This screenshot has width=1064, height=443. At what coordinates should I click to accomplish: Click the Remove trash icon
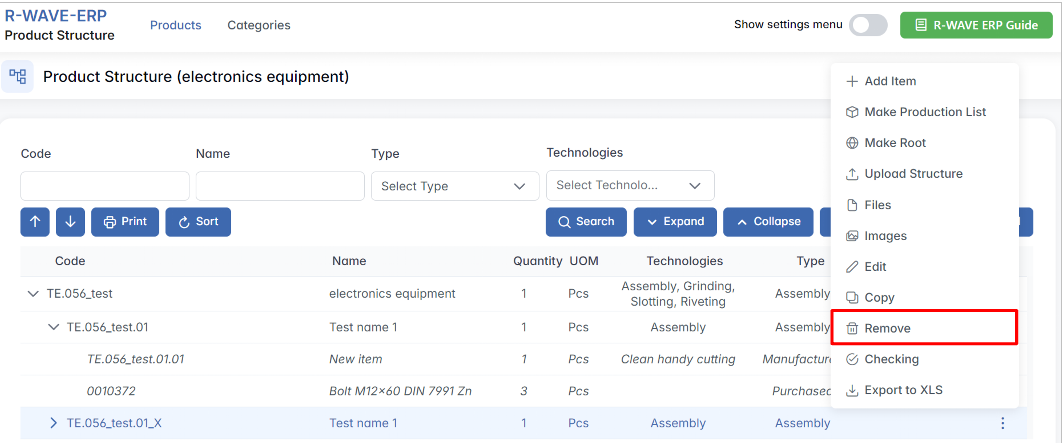(852, 328)
